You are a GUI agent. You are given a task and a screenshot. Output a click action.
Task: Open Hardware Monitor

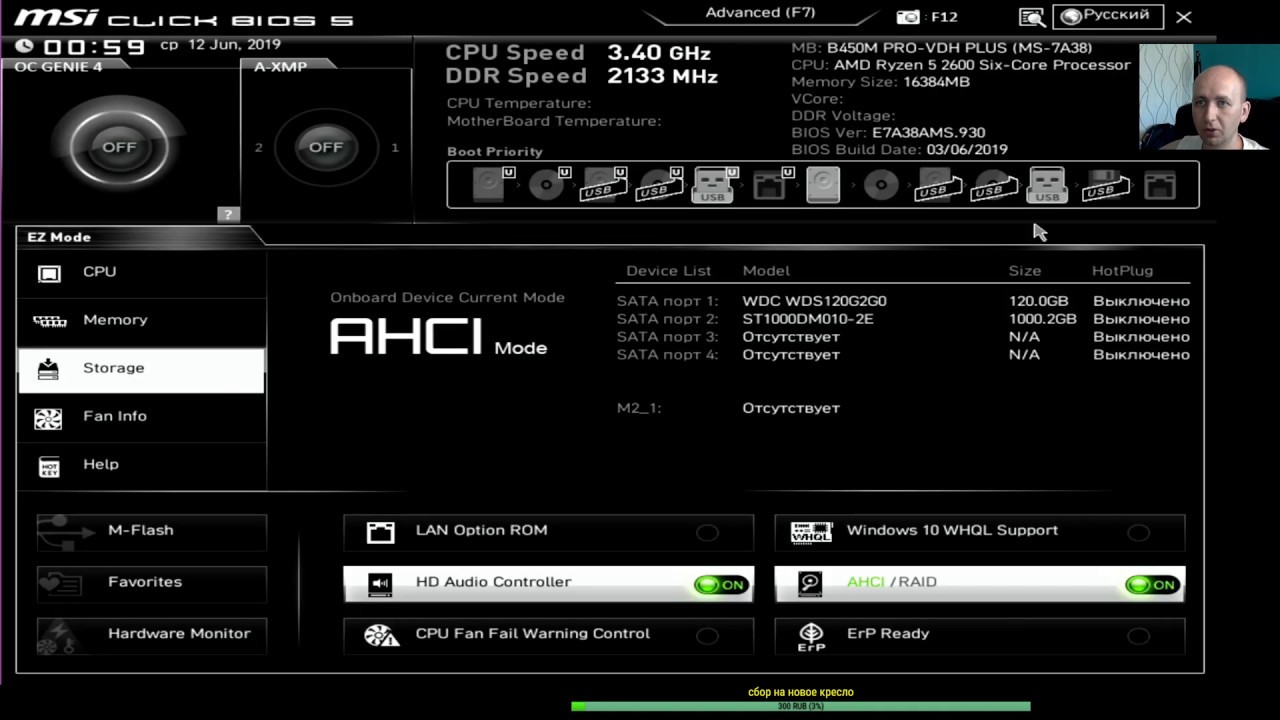pos(152,635)
